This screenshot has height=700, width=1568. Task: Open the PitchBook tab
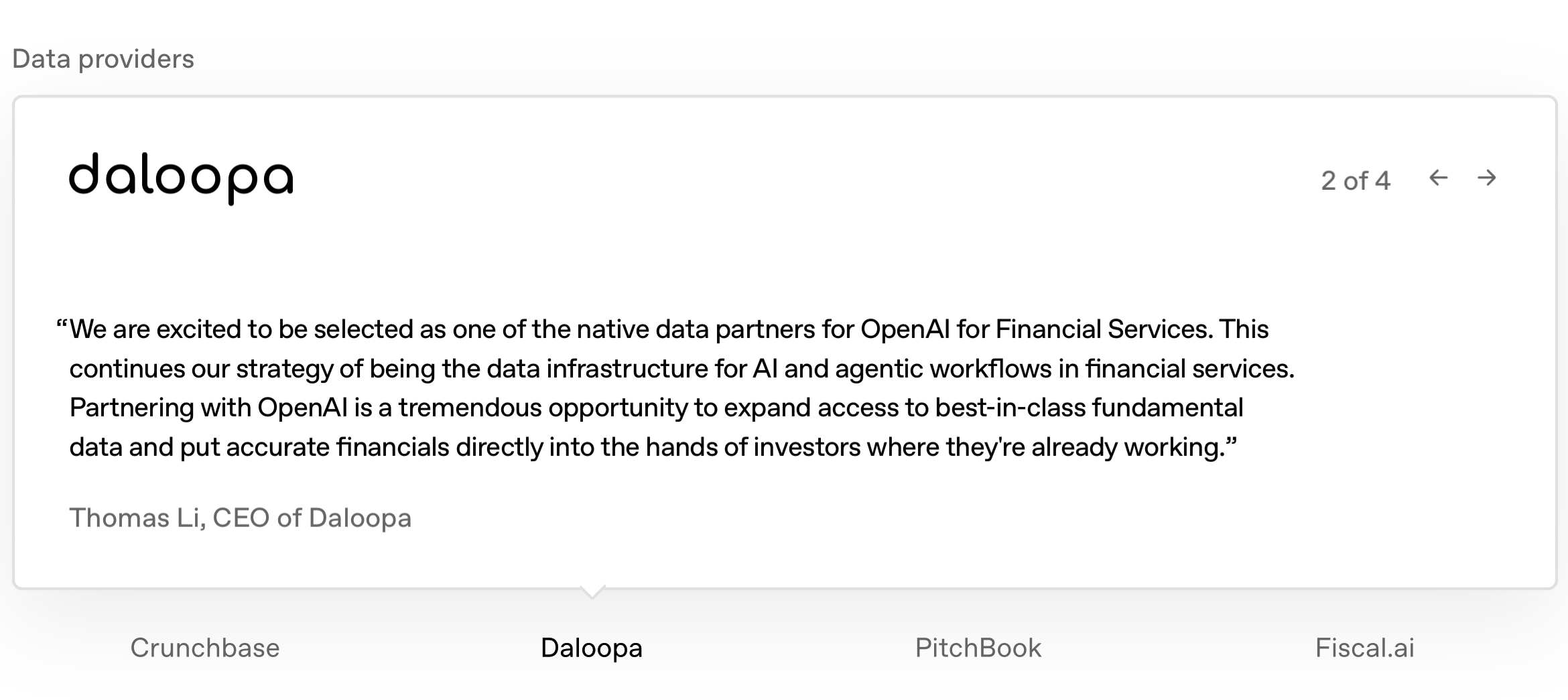978,648
